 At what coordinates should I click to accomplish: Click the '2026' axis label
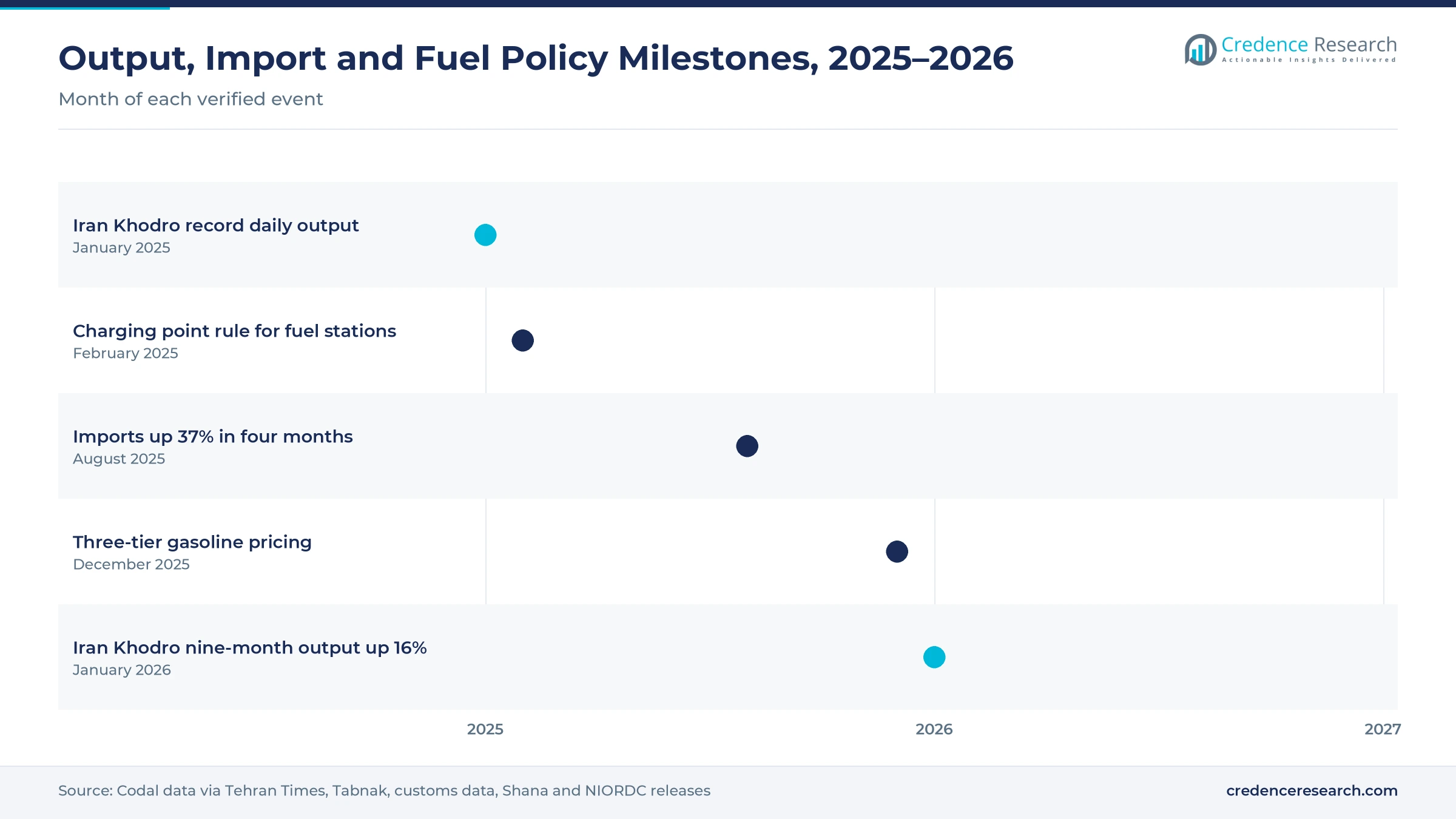click(x=934, y=729)
